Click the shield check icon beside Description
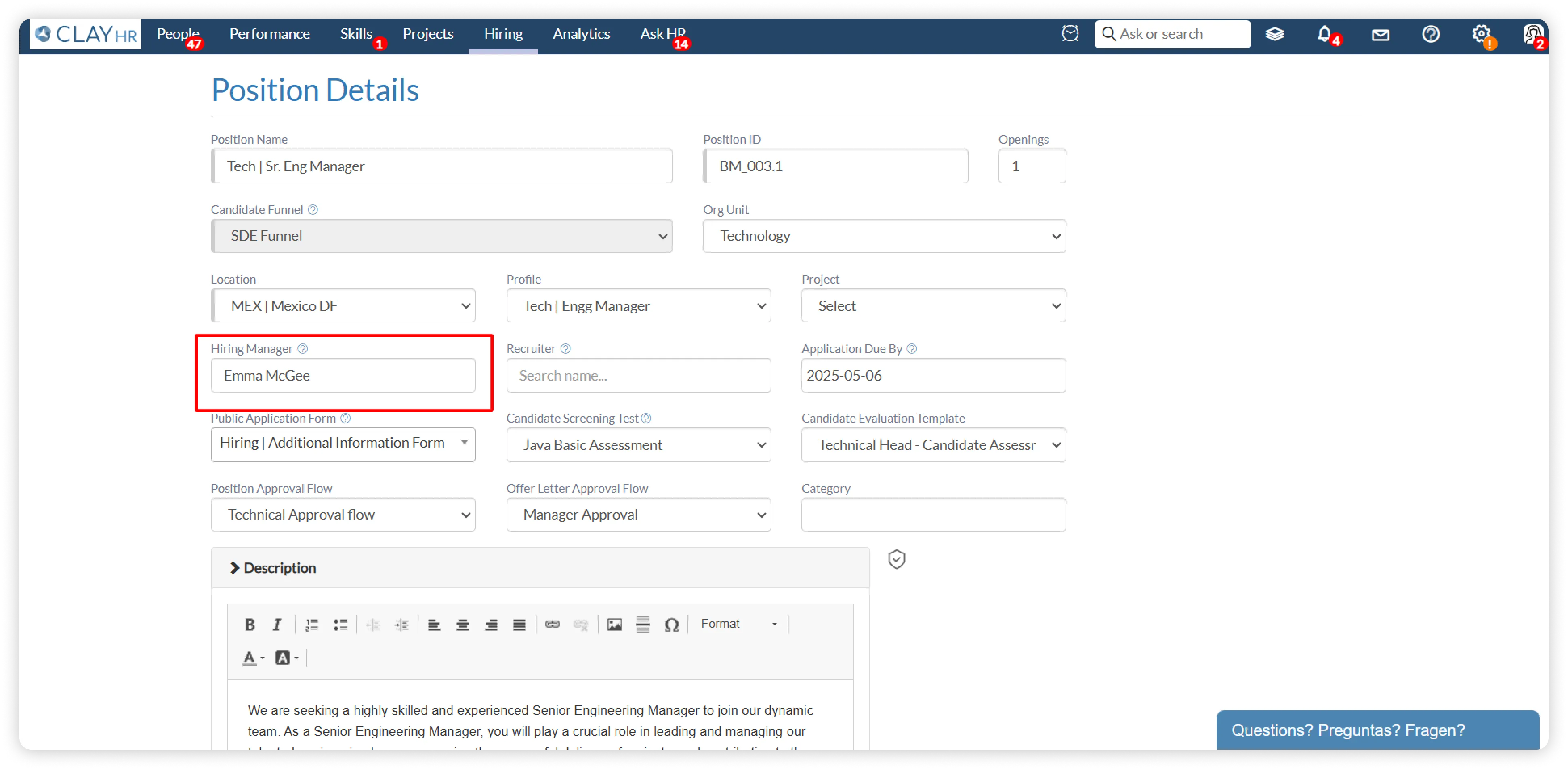Screen dimensions: 1568x770 896,559
